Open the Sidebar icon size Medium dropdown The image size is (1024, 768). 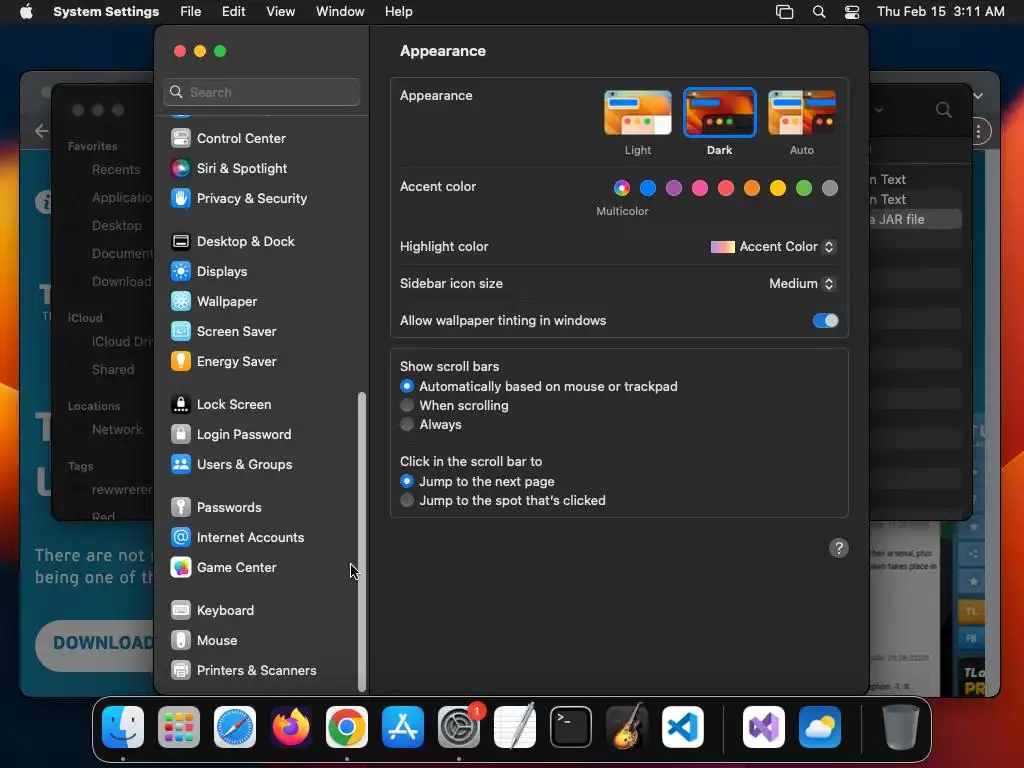[x=802, y=283]
